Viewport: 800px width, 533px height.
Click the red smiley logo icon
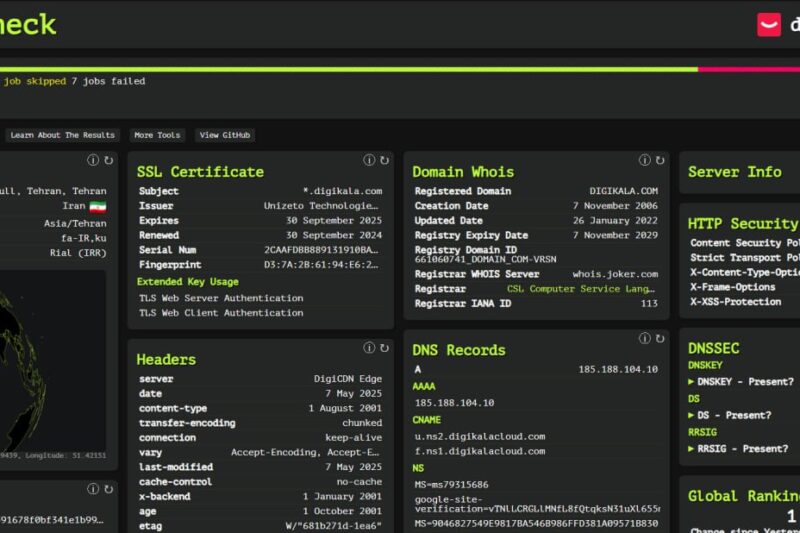coord(769,24)
